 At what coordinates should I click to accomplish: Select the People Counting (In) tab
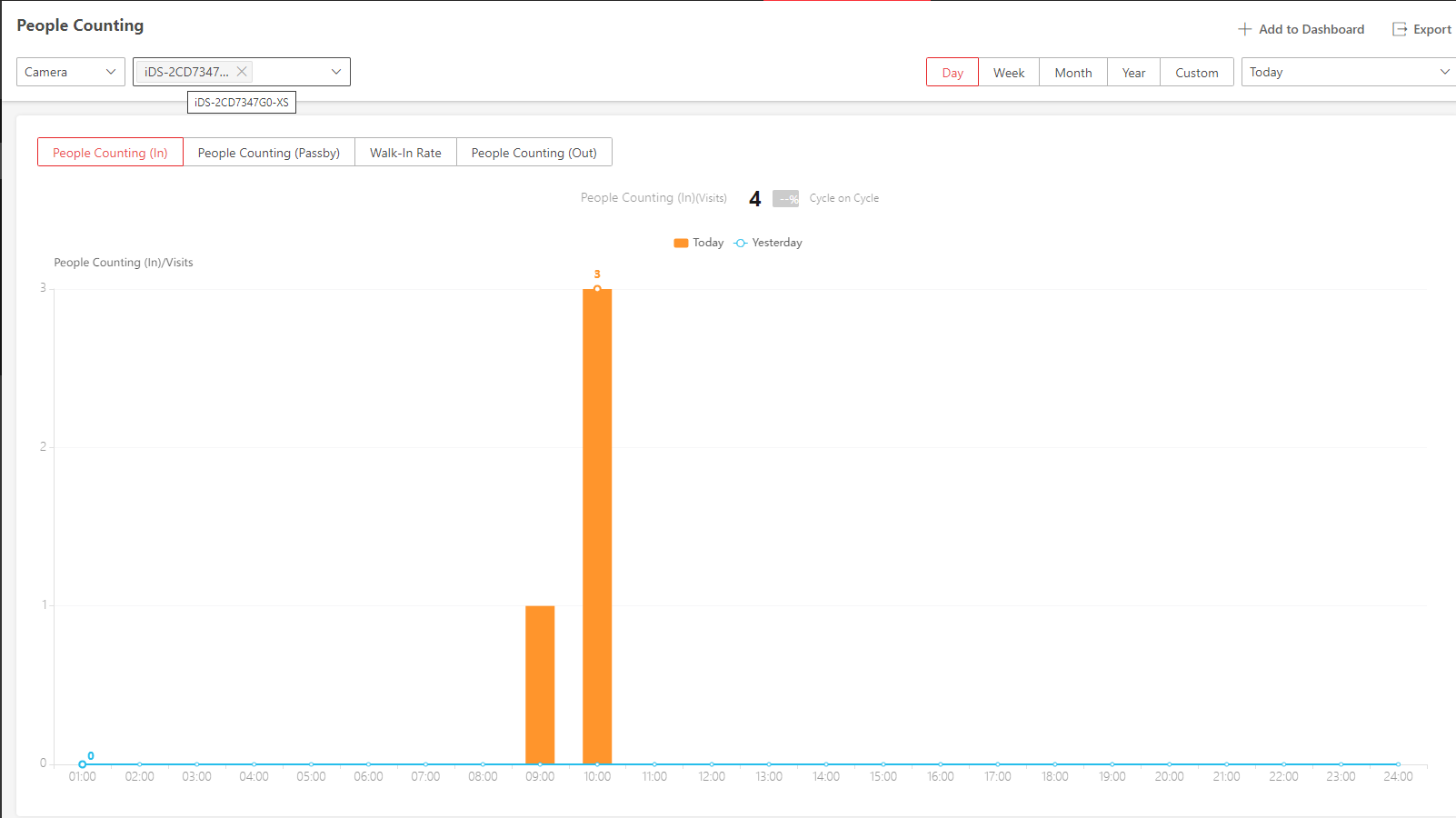[110, 153]
